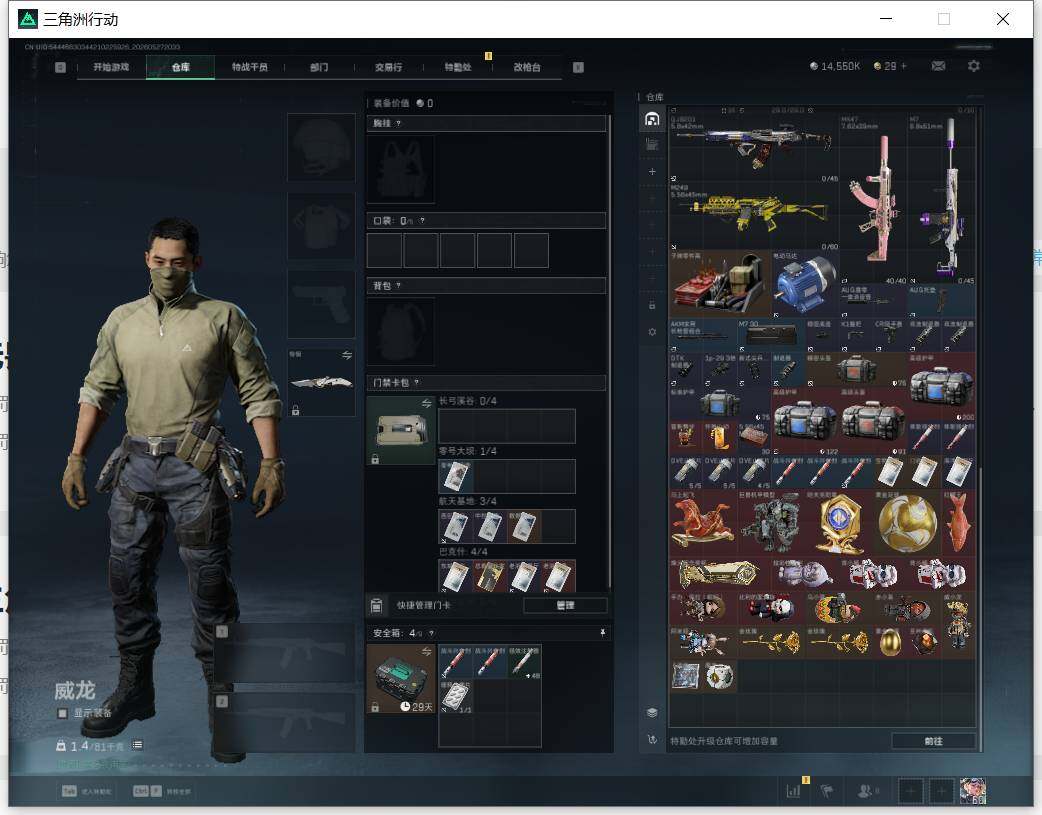Click the left arrow beside the tab bar

(x=60, y=67)
